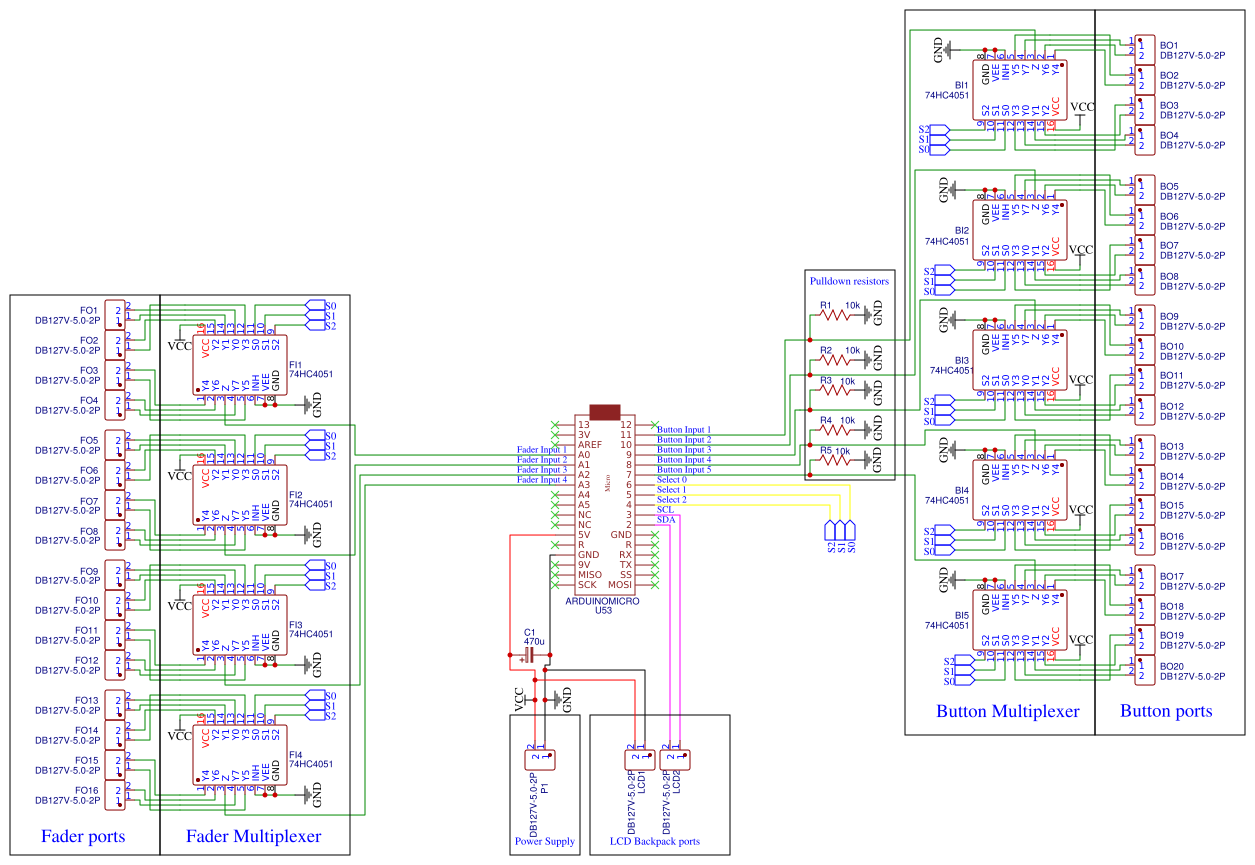The image size is (1255, 865).
Task: Click the P1 Power Supply connector symbol
Action: 540,758
